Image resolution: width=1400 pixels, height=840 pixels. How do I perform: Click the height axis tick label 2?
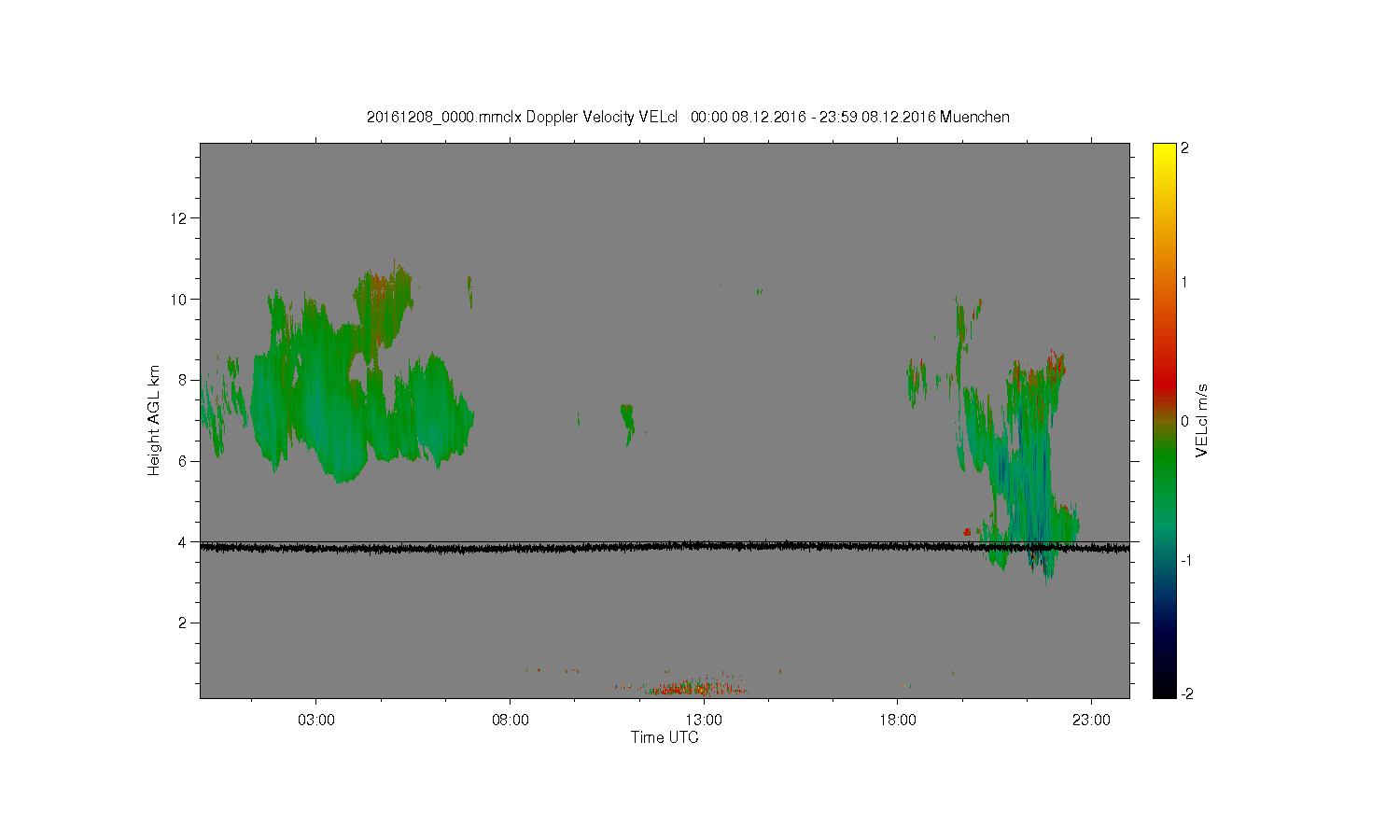click(184, 623)
